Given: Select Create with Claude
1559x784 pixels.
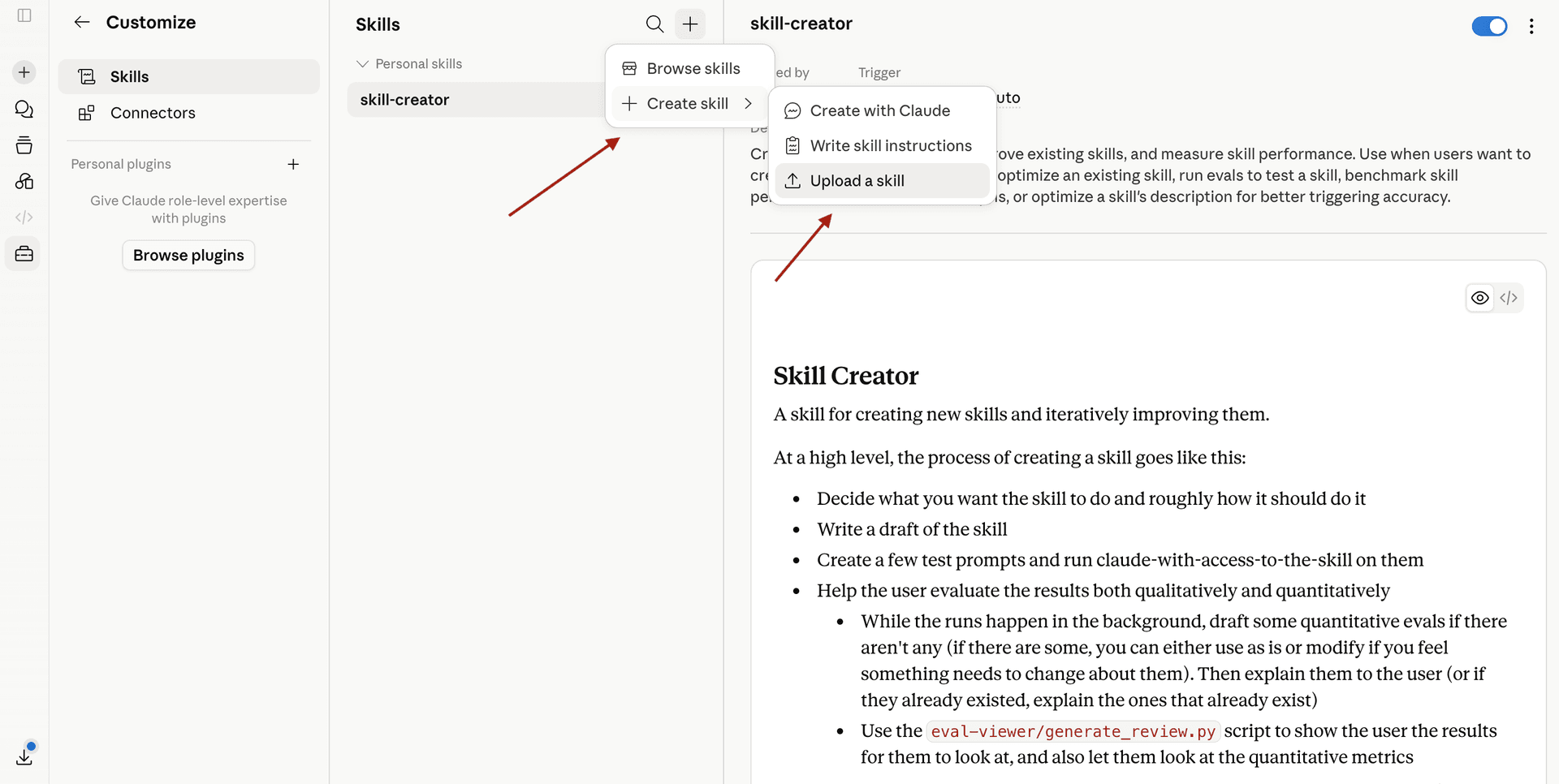Looking at the screenshot, I should (x=882, y=110).
